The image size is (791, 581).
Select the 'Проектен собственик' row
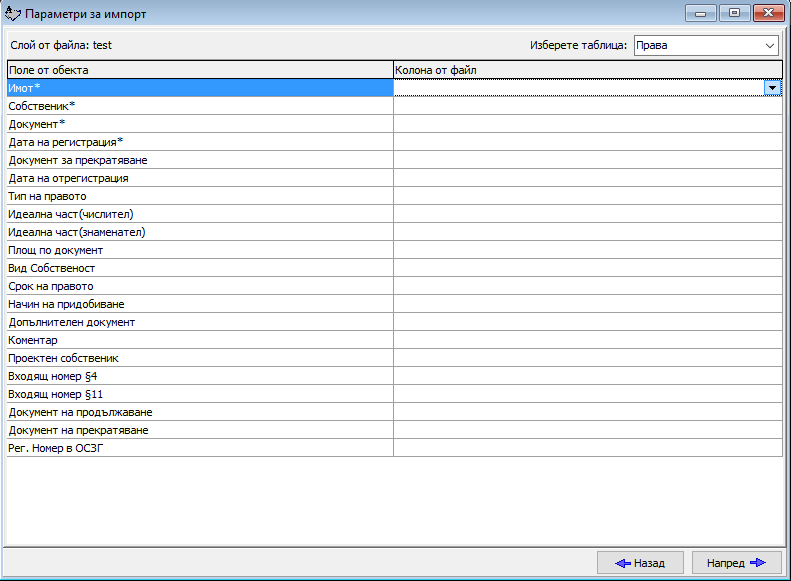point(200,358)
